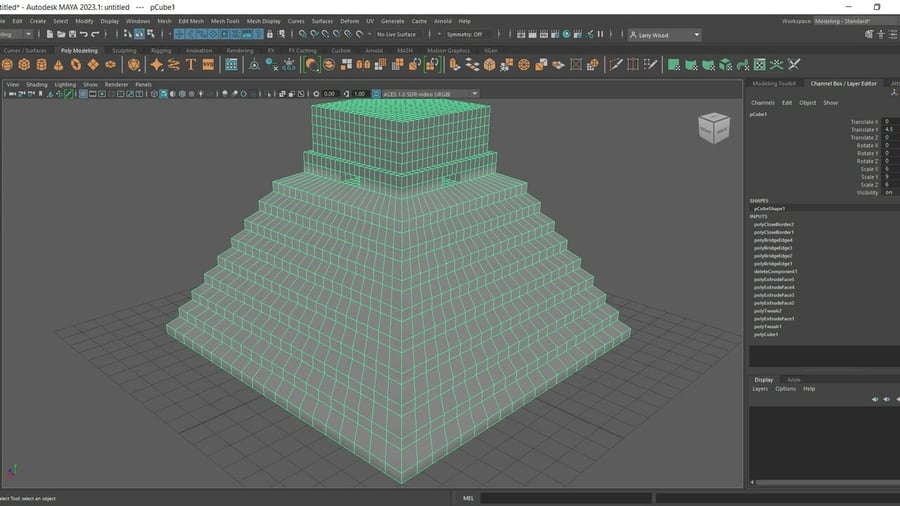Click the view cube in viewport
Viewport: 900px width, 506px height.
(x=713, y=126)
